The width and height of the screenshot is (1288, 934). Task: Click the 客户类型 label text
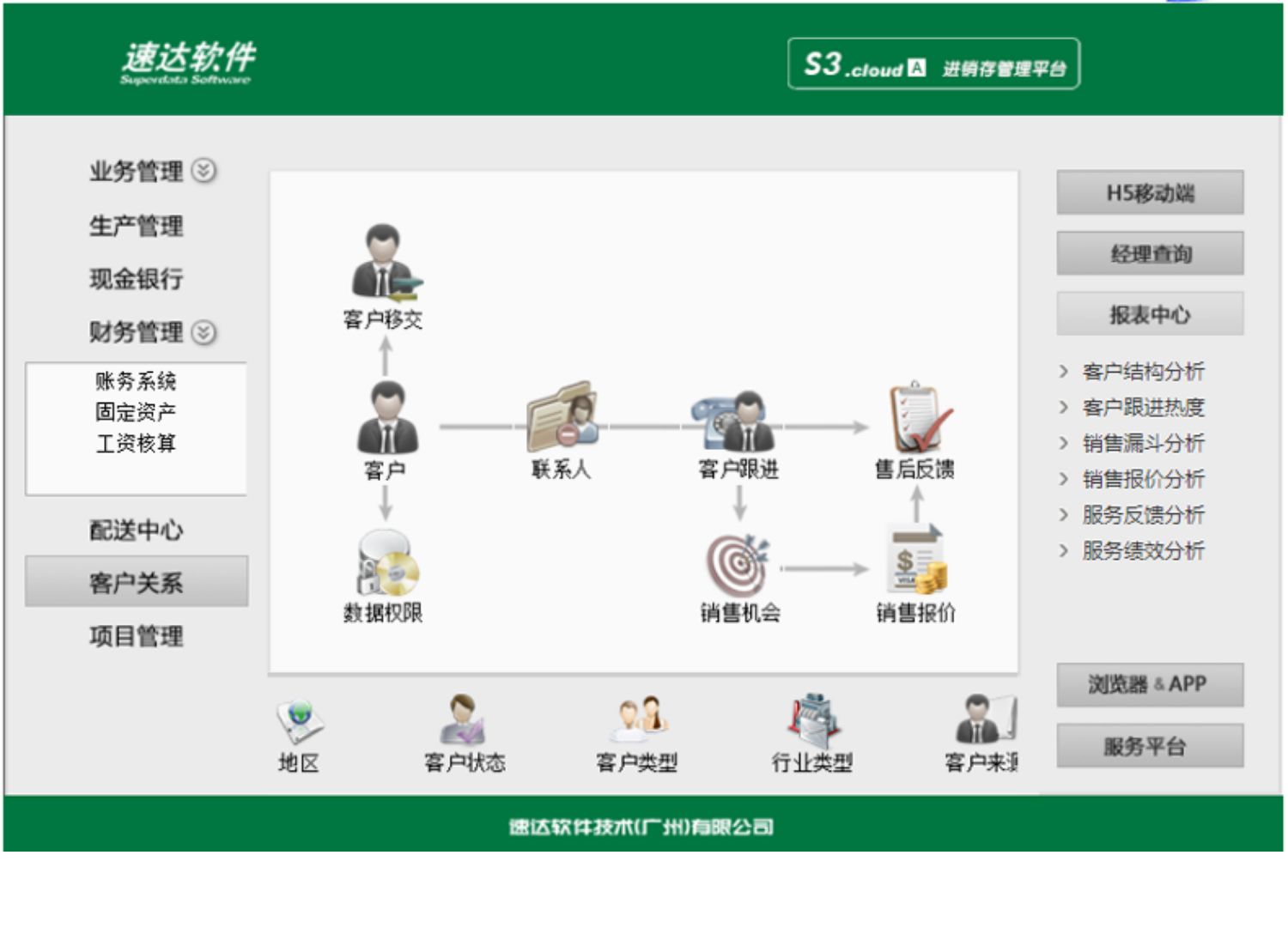pos(637,762)
